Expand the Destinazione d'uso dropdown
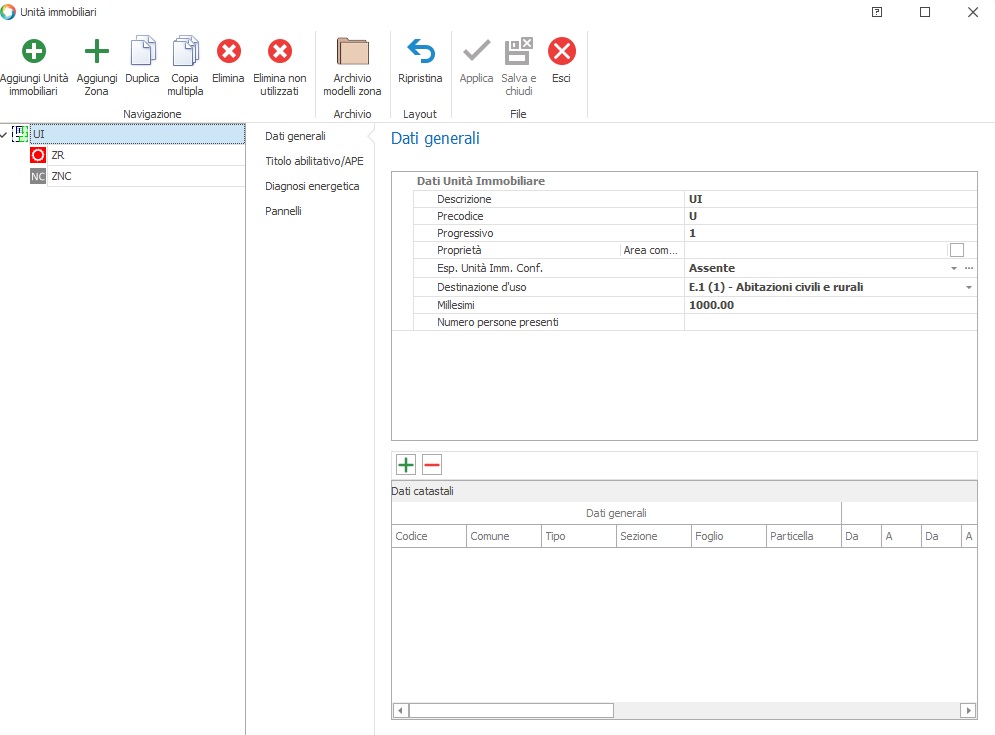Screen dimensions: 995x735 pos(968,288)
